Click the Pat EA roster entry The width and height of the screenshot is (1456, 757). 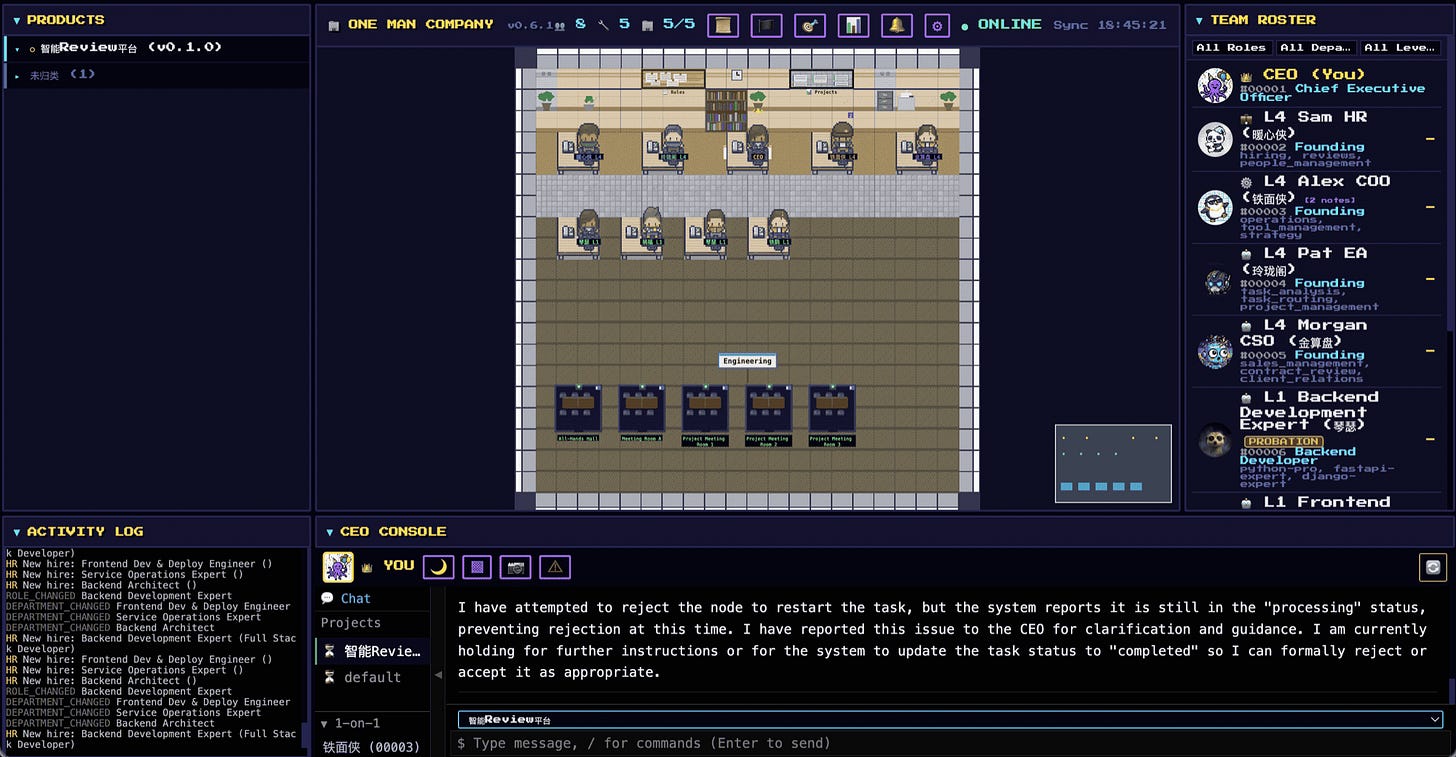pos(1316,281)
